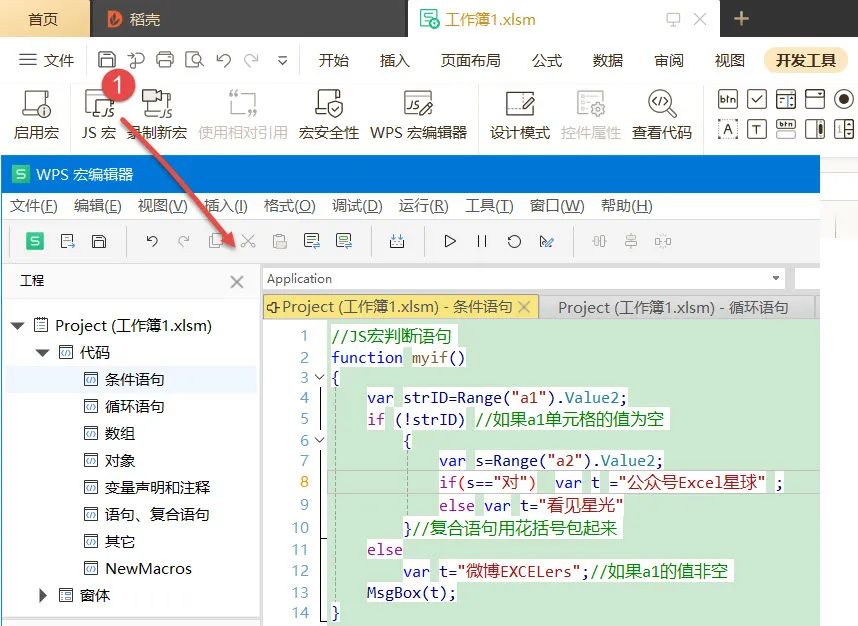
Task: Switch to the 循环语句 code tab
Action: [x=676, y=307]
